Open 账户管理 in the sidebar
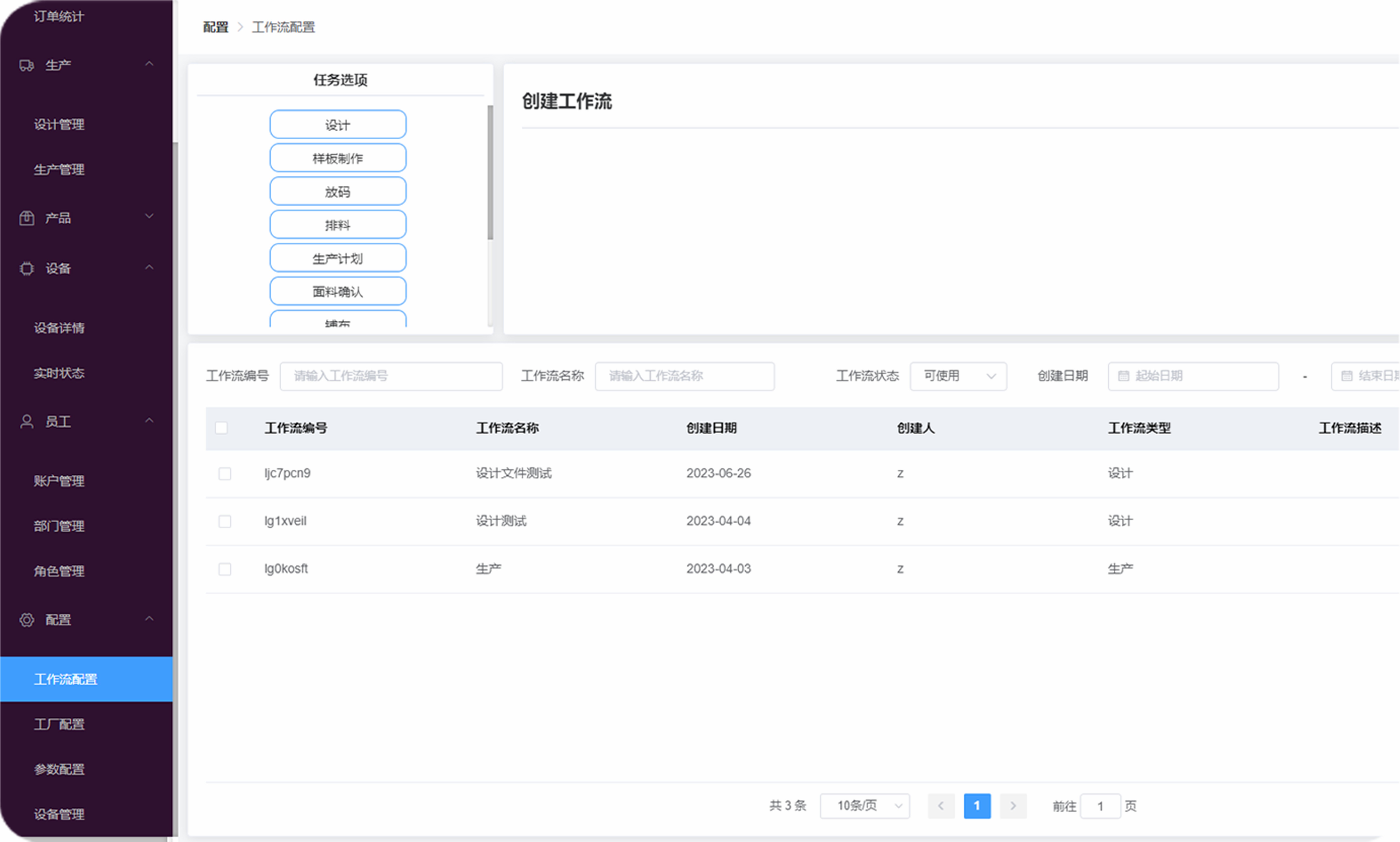Viewport: 1400px width, 842px height. [x=59, y=481]
